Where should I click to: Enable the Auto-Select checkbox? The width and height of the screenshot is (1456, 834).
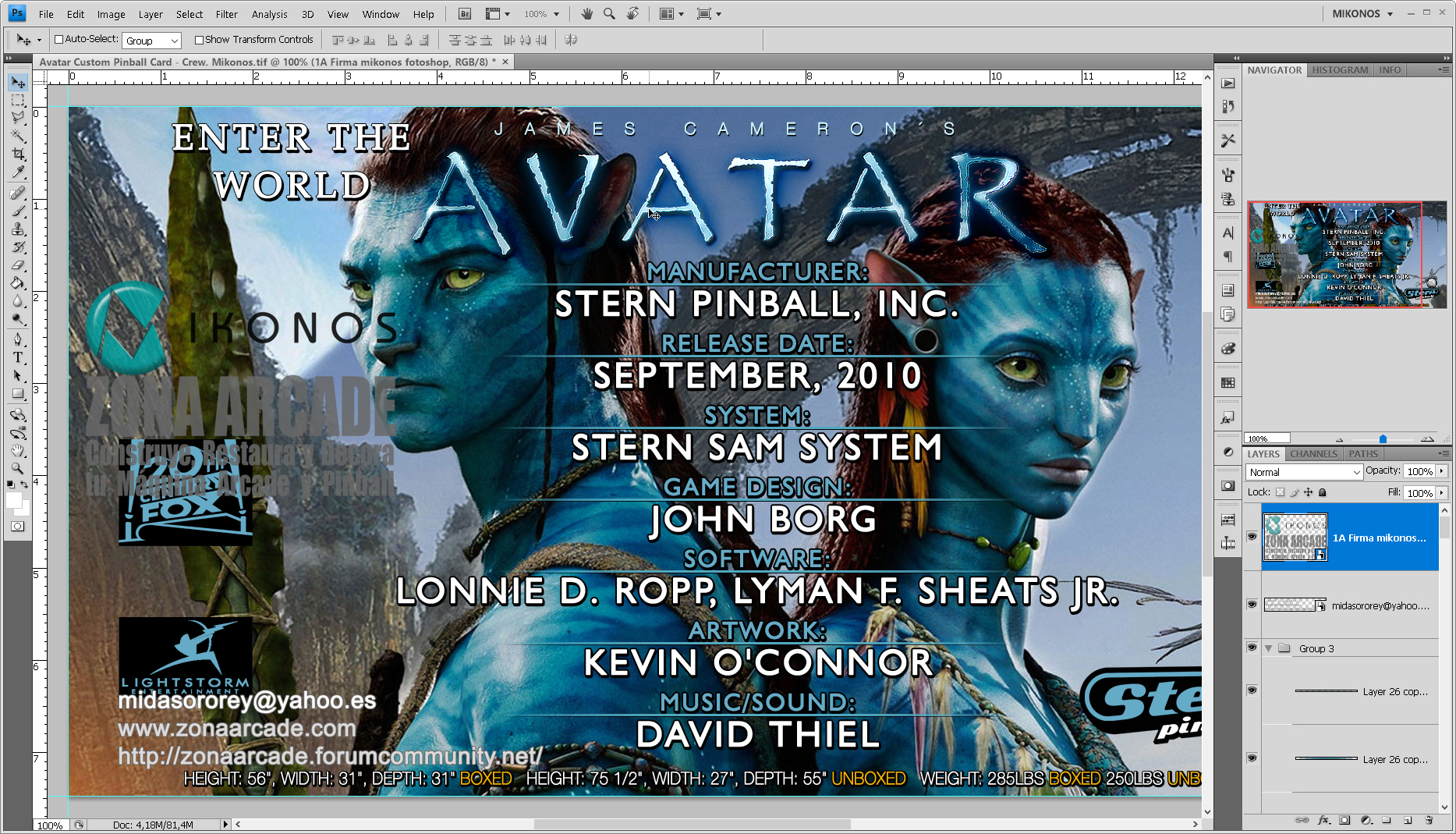point(59,40)
